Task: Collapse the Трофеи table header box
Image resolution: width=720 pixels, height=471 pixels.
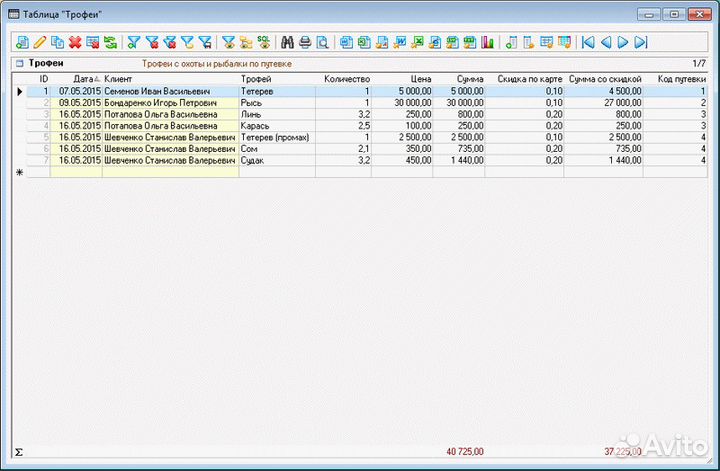Action: tap(18, 63)
